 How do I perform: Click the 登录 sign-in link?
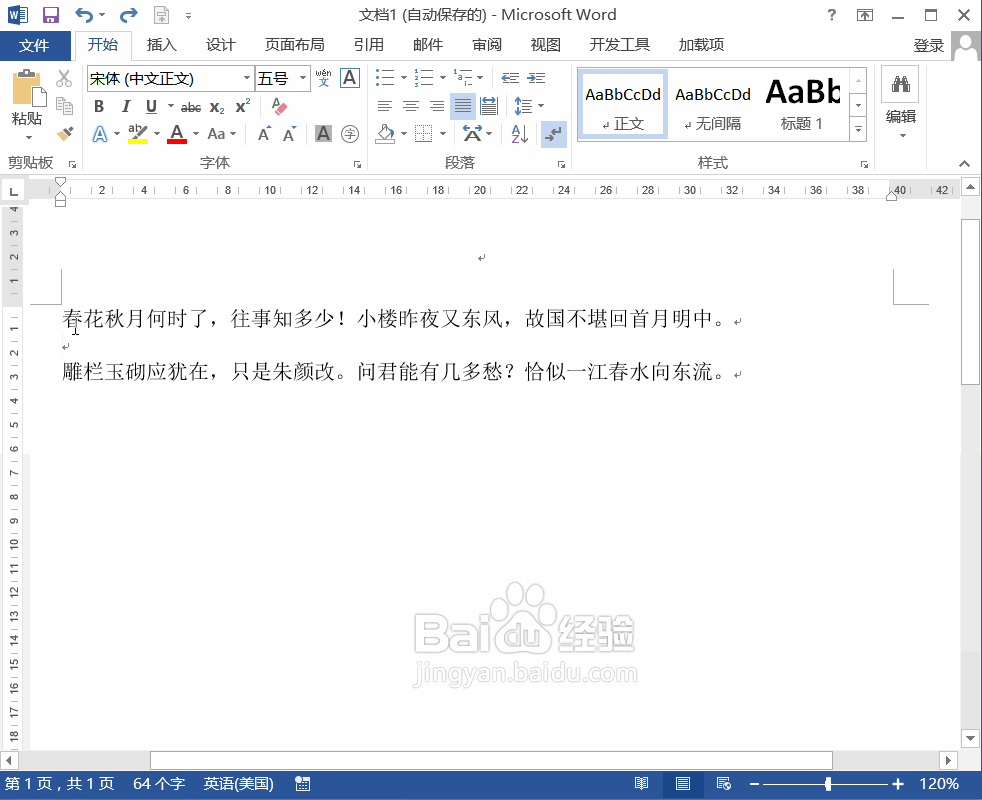pyautogui.click(x=930, y=44)
